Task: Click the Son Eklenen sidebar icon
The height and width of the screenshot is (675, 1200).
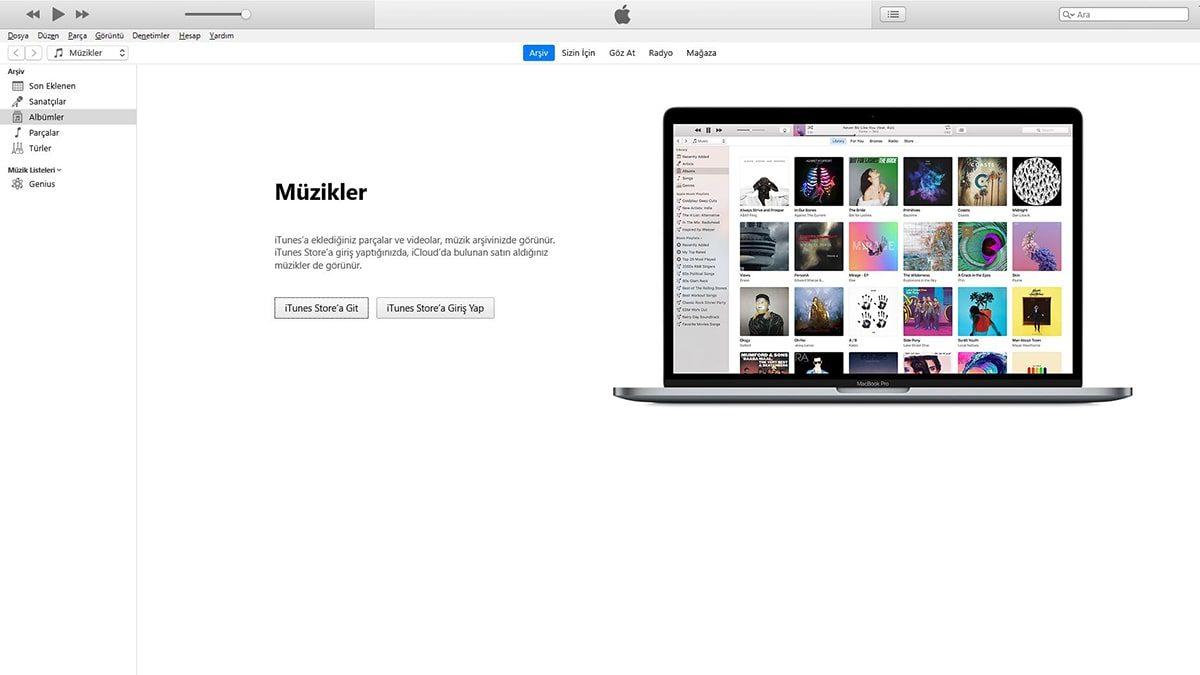Action: pyautogui.click(x=17, y=86)
